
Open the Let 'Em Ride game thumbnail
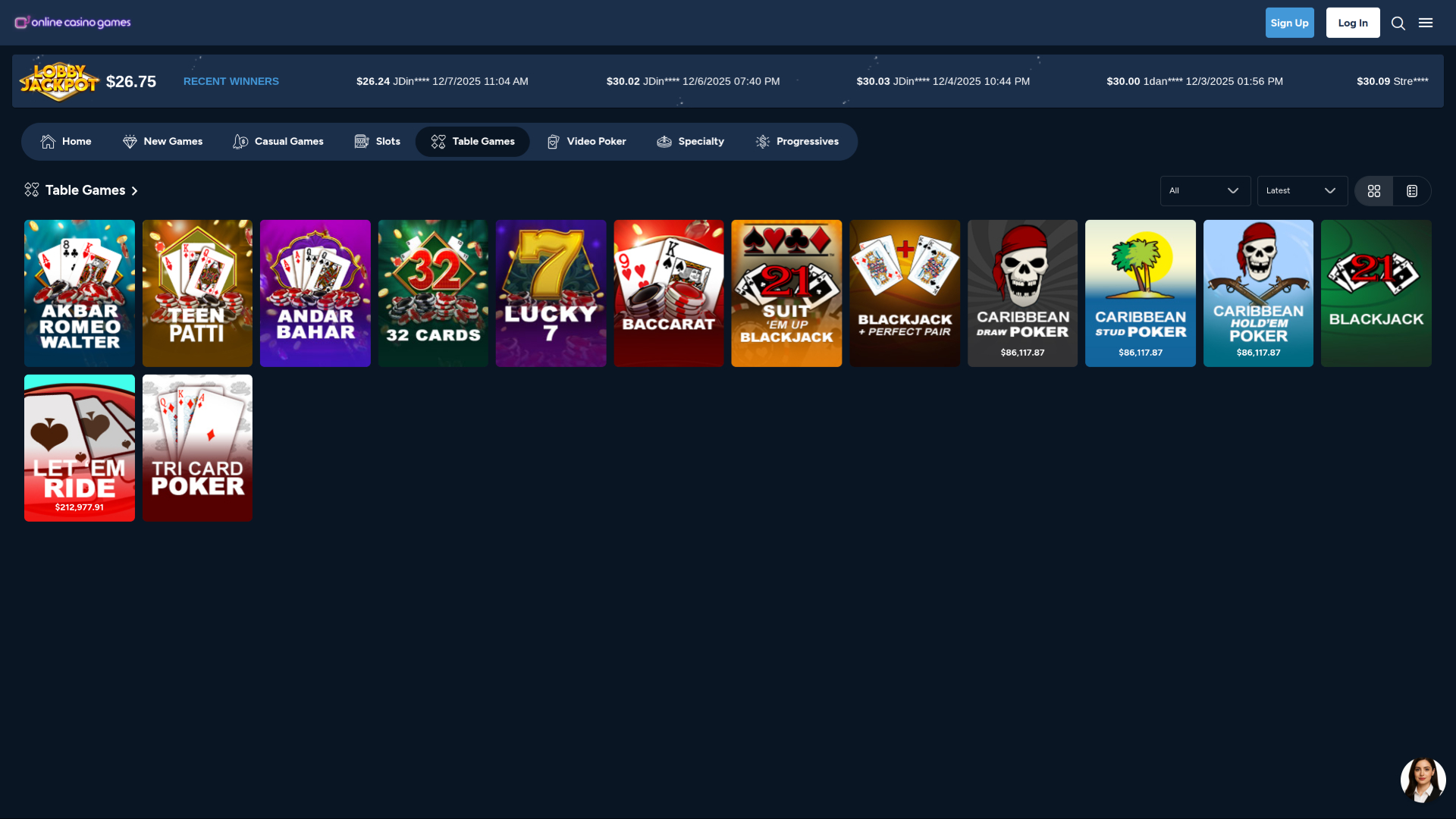79,447
